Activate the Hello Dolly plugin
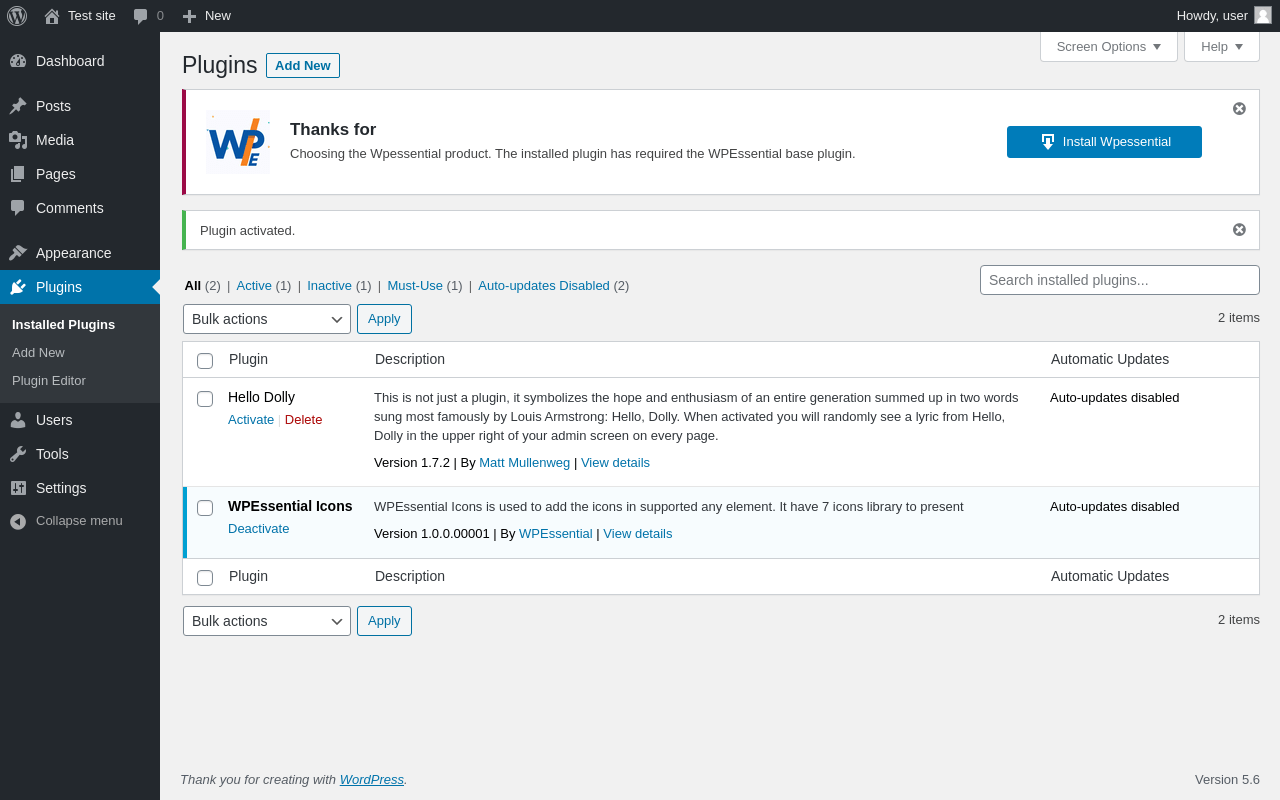The image size is (1280, 800). click(x=251, y=420)
